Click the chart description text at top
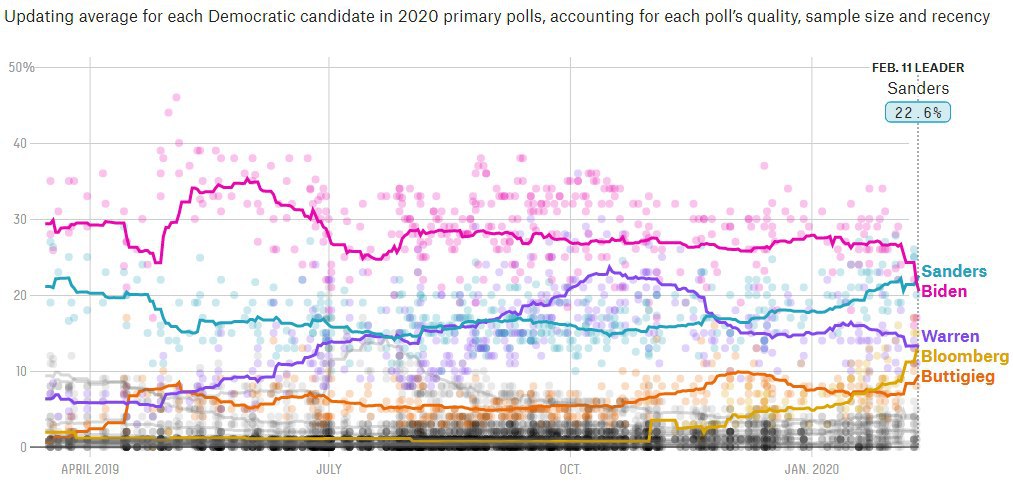The height and width of the screenshot is (482, 1013). (x=496, y=17)
